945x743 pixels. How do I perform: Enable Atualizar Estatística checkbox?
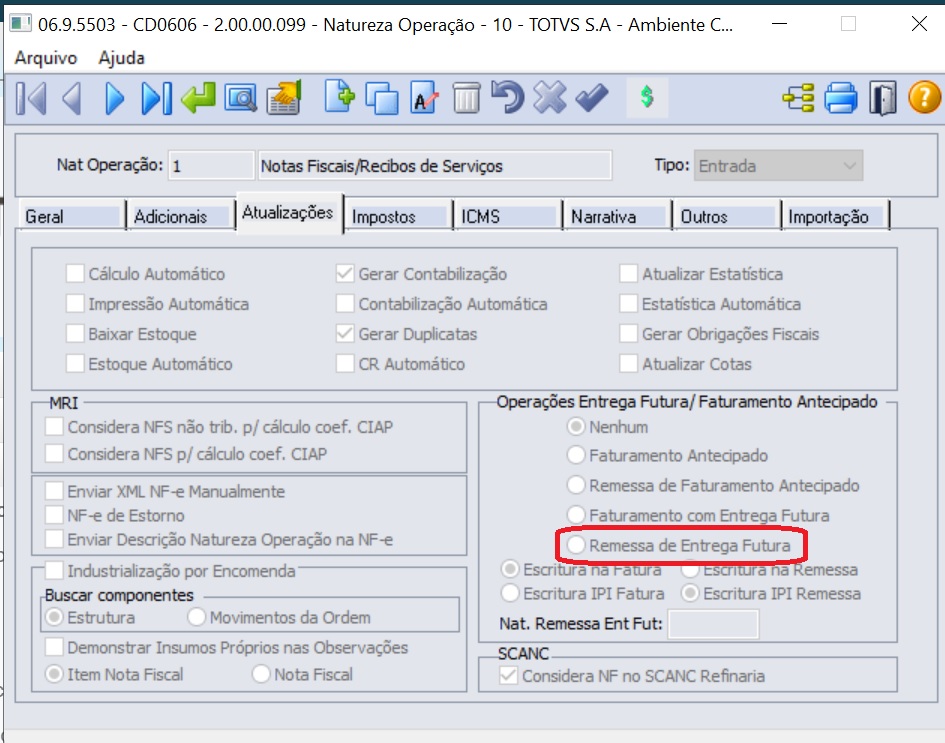coord(628,274)
